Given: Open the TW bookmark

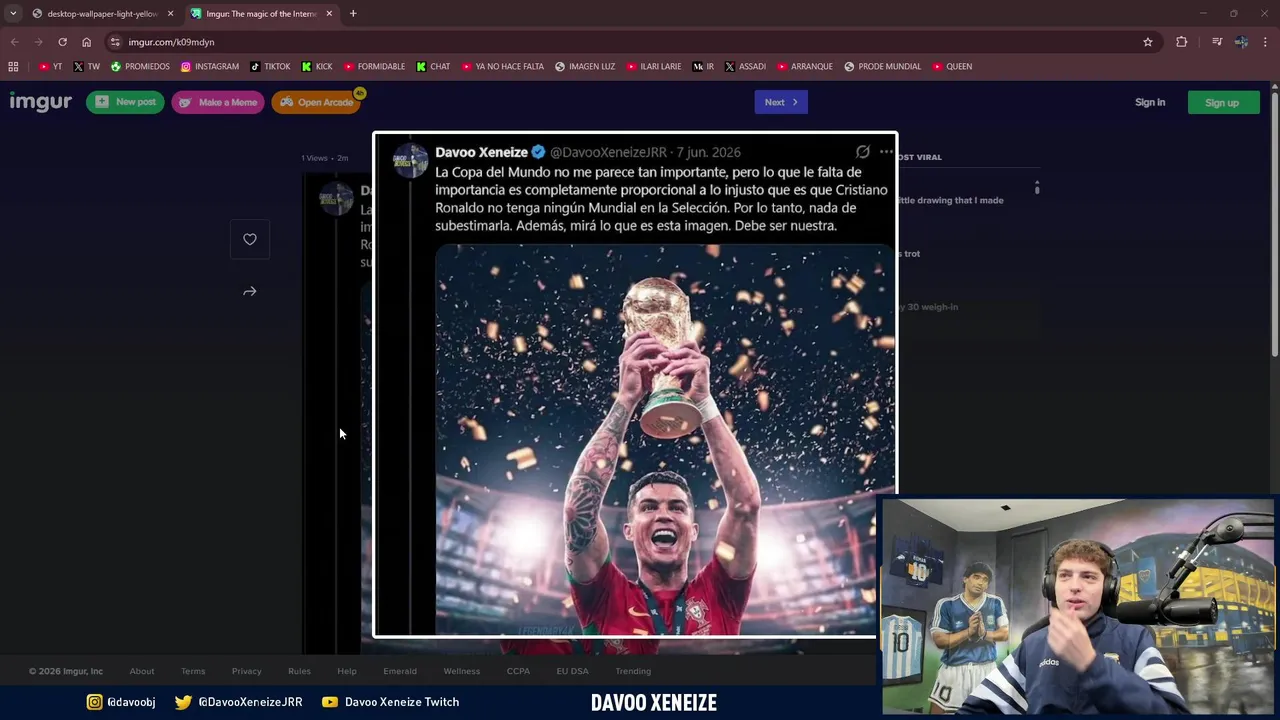Looking at the screenshot, I should coord(87,67).
